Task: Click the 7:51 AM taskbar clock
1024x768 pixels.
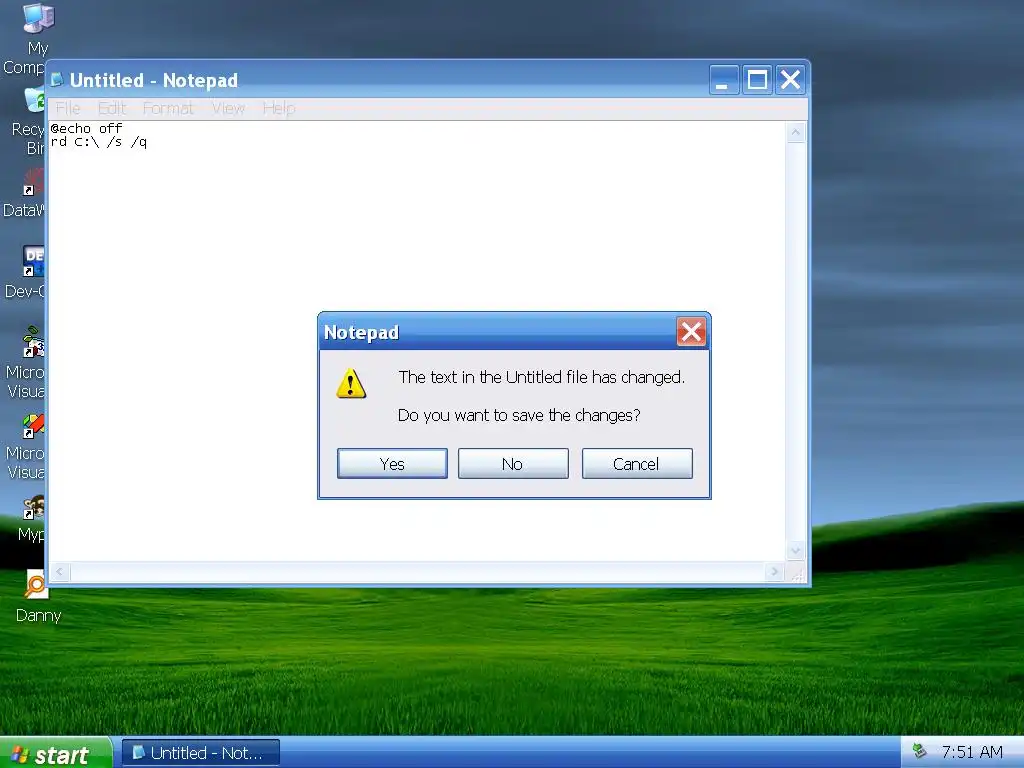Action: [x=972, y=752]
